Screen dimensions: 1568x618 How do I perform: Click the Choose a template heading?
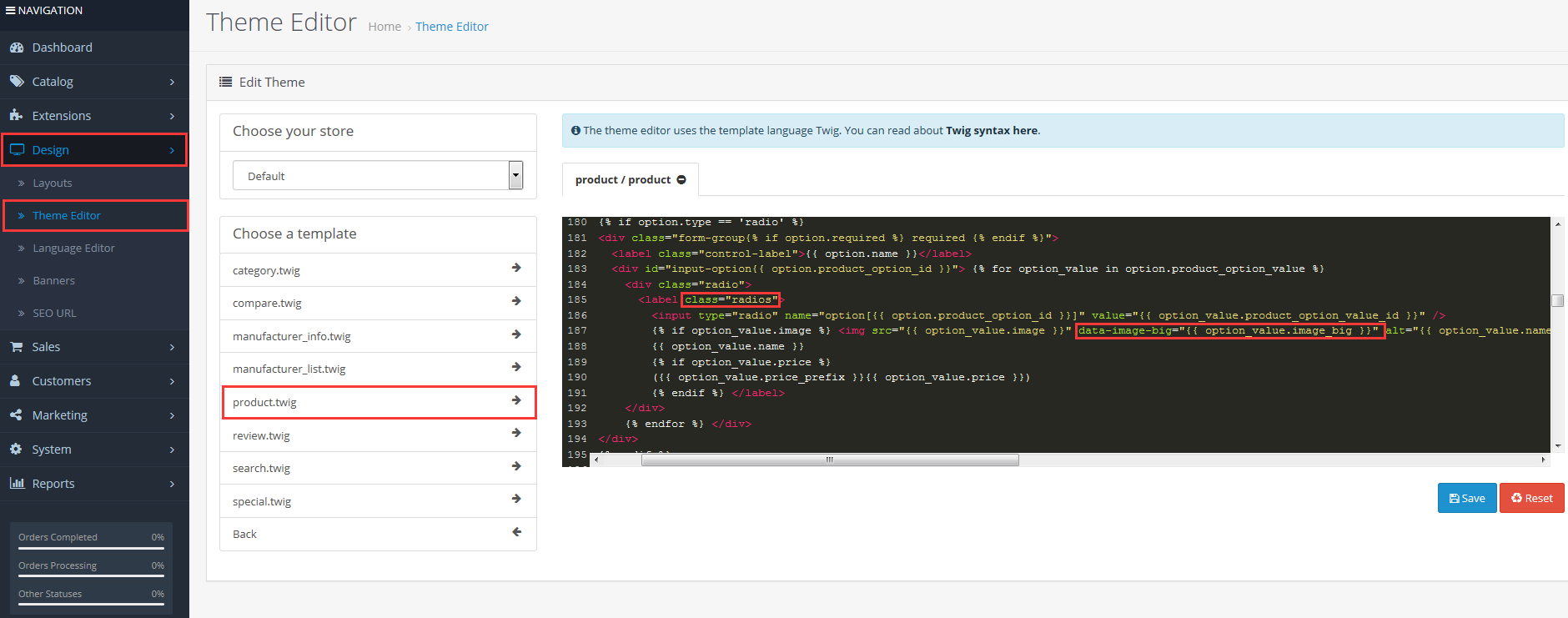pos(294,234)
